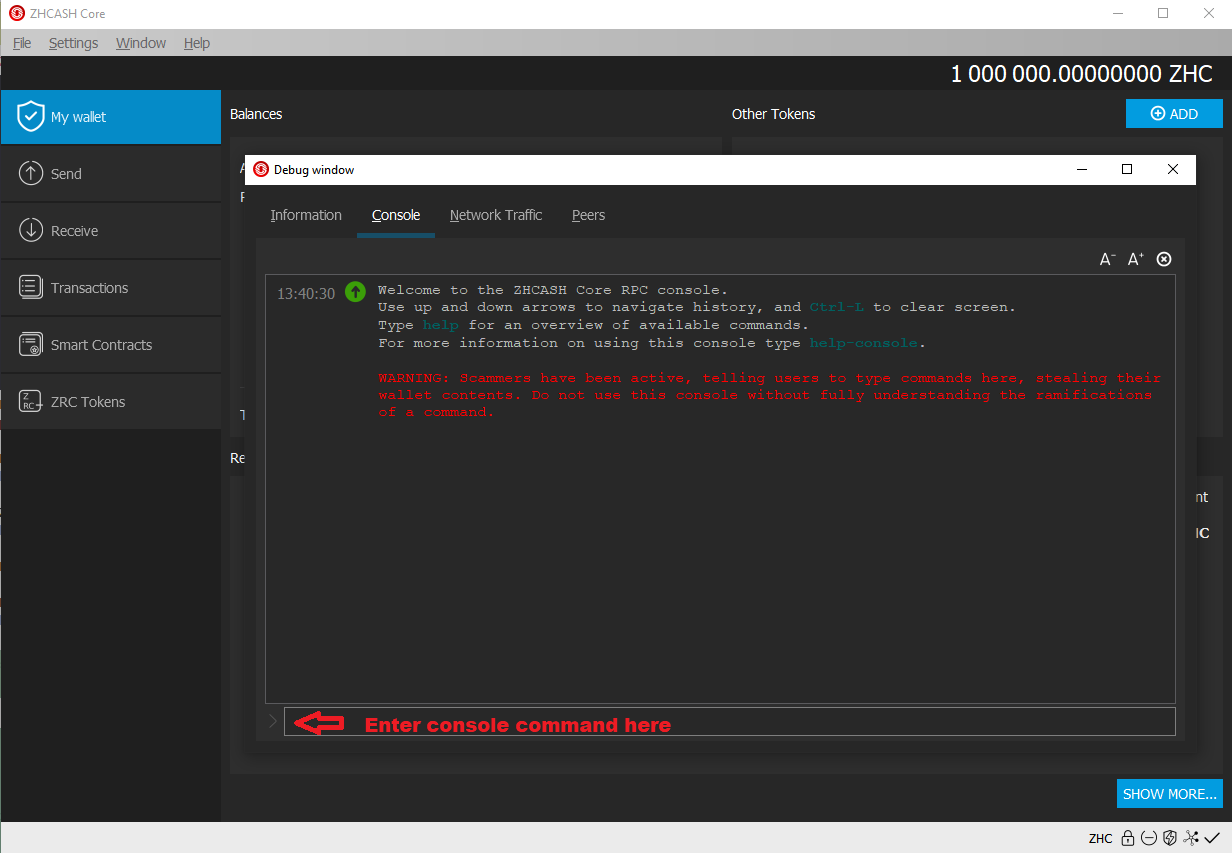Open the Peers tab
1232x853 pixels.
click(x=588, y=215)
